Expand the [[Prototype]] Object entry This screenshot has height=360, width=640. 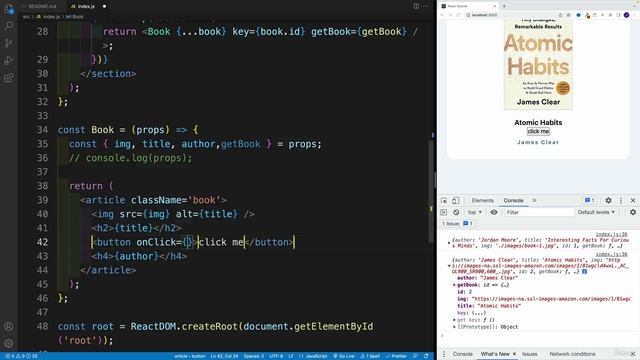[454, 327]
